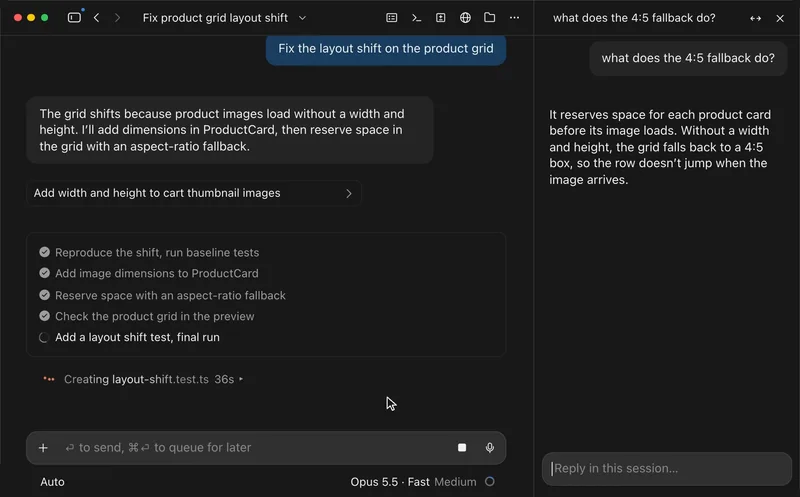Click the orange activity dots indicator
Viewport: 800px width, 497px height.
[49, 379]
